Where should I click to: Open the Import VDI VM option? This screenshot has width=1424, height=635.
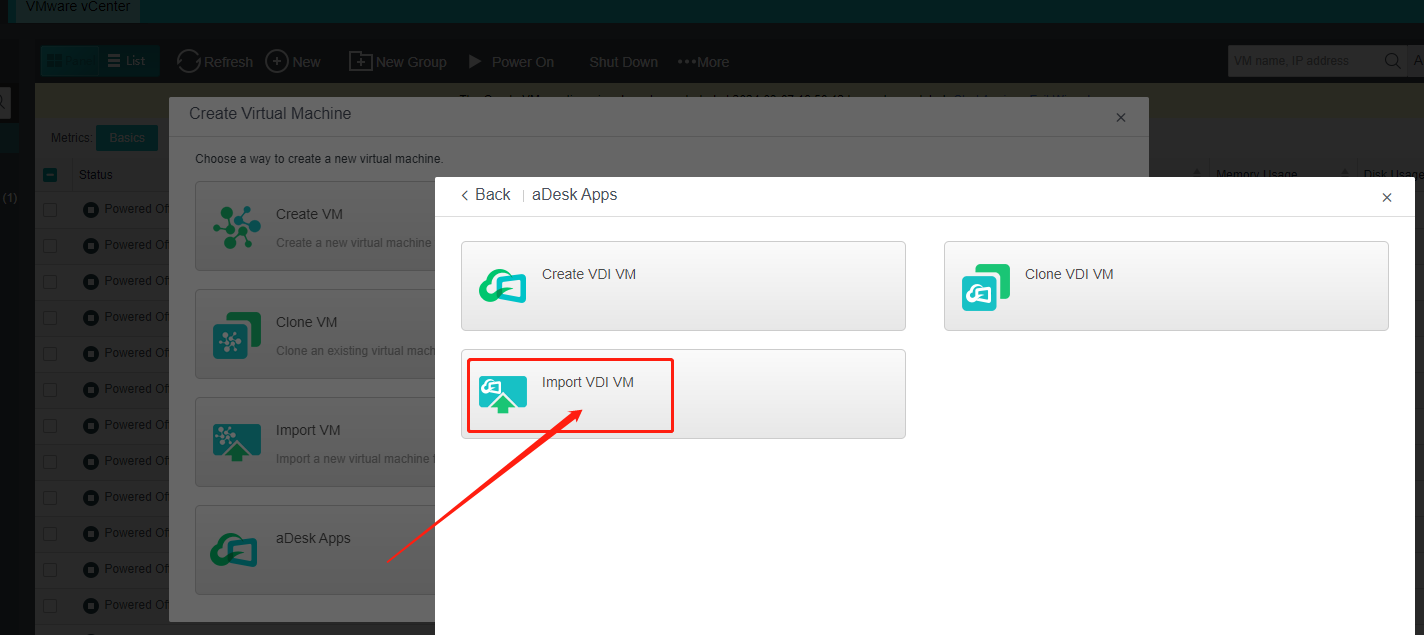[x=683, y=394]
